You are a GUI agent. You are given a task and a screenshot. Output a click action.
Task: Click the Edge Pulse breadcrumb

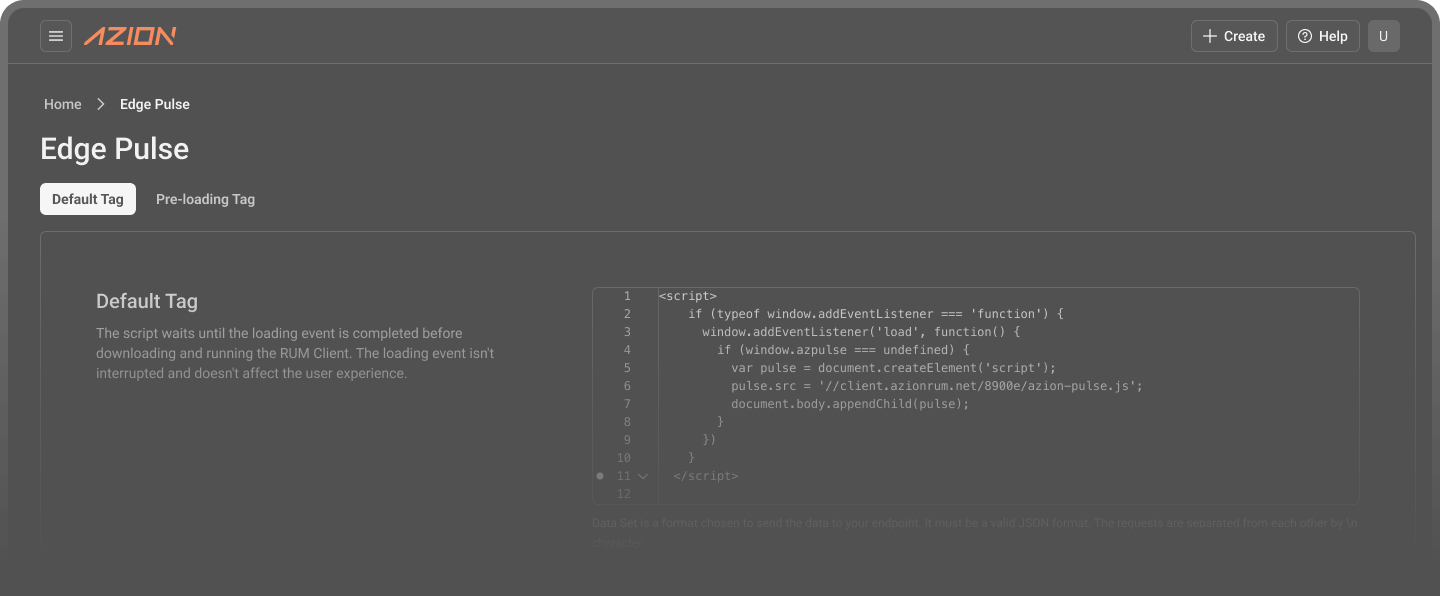pyautogui.click(x=155, y=104)
